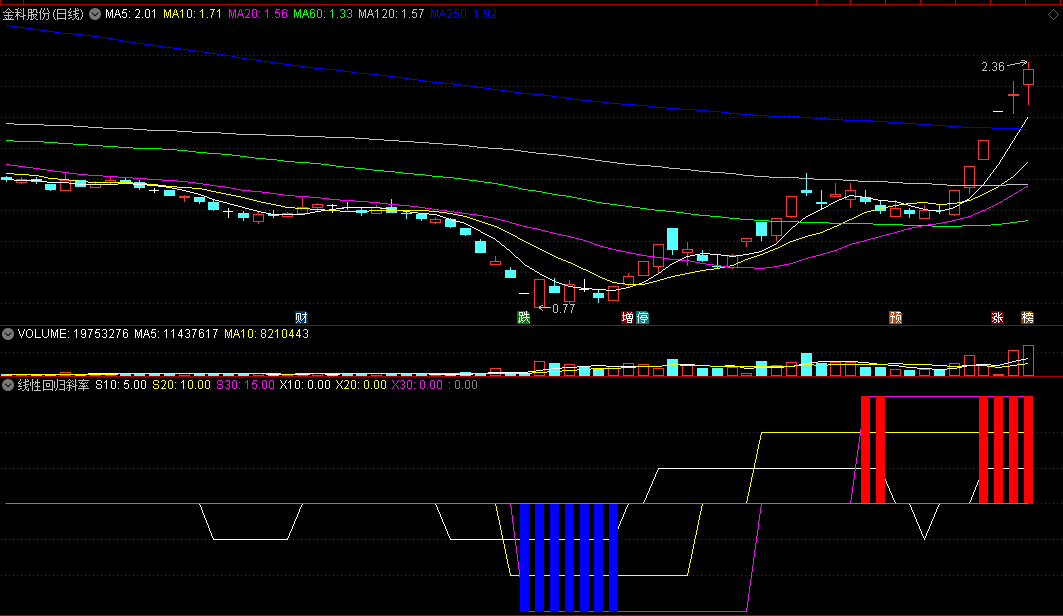Click the X10: 0.00 value
1063x616 pixels.
[305, 385]
